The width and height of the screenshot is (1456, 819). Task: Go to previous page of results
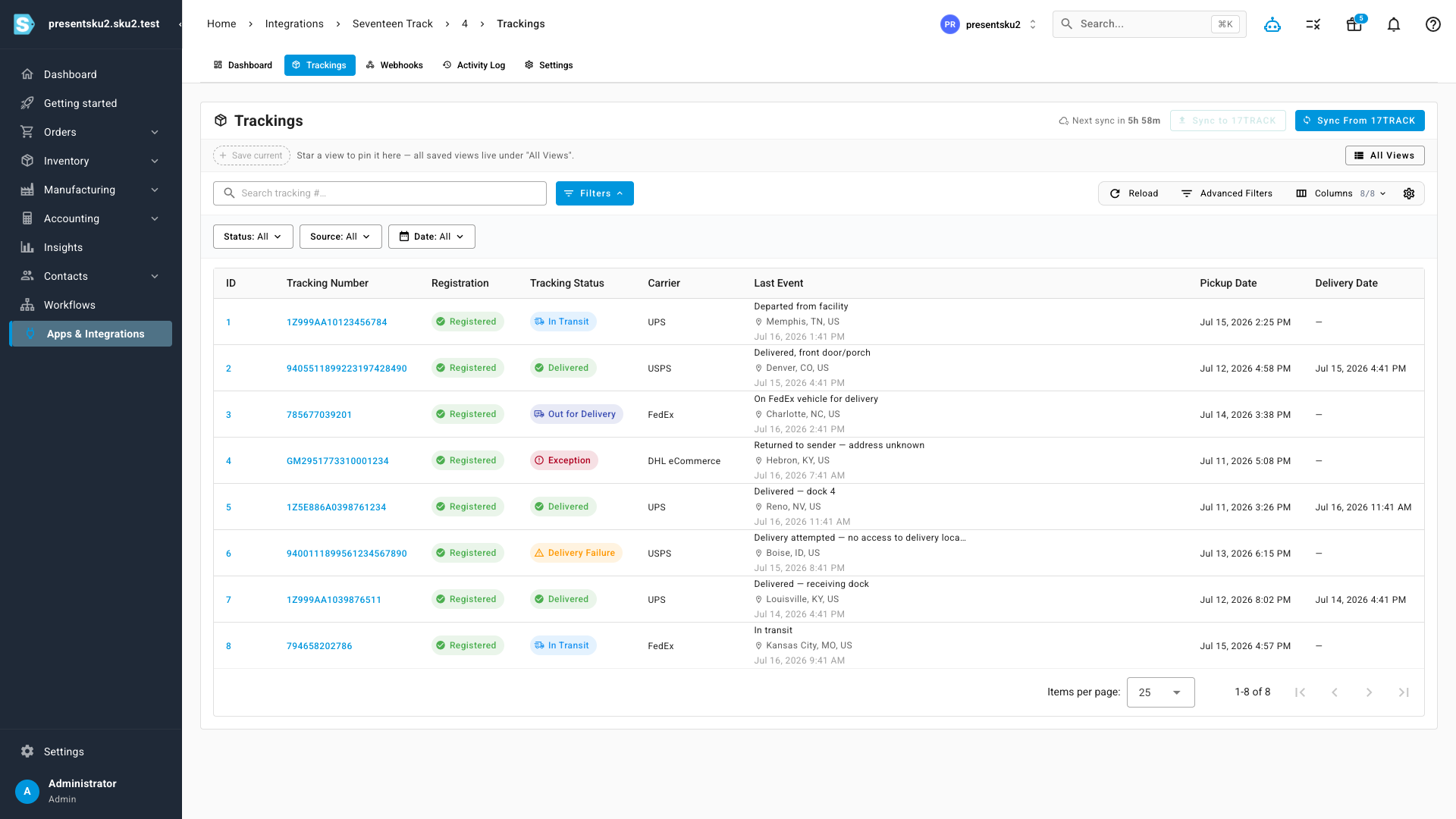pyautogui.click(x=1335, y=692)
